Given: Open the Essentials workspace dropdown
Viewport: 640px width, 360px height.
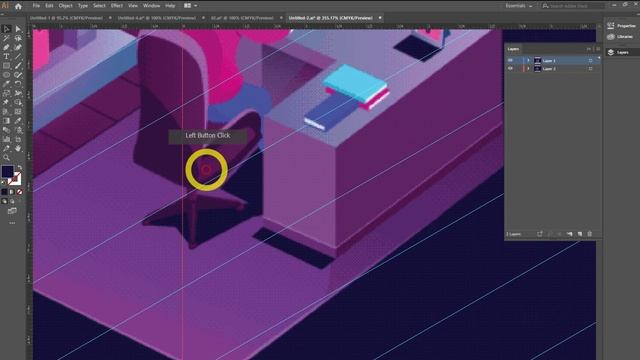Looking at the screenshot, I should coord(519,6).
